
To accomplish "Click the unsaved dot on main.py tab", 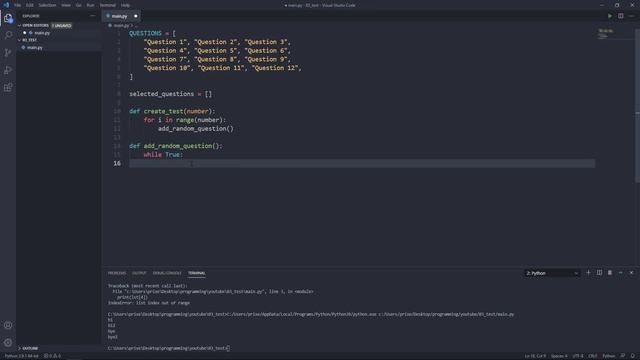I will coord(136,16).
